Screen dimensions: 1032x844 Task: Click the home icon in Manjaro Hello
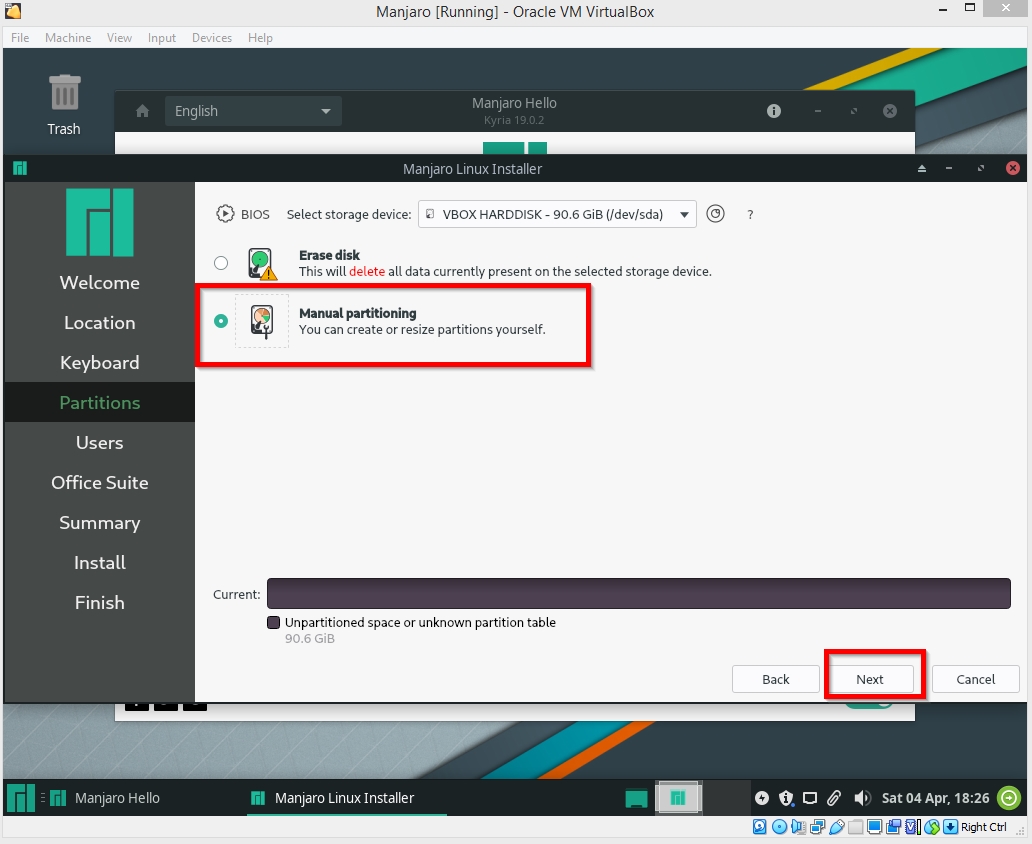click(x=142, y=111)
